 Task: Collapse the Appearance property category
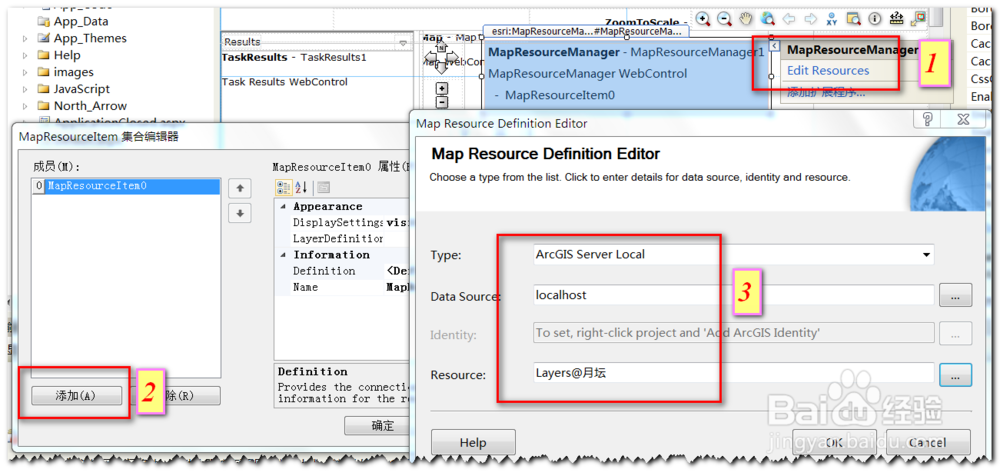click(284, 207)
